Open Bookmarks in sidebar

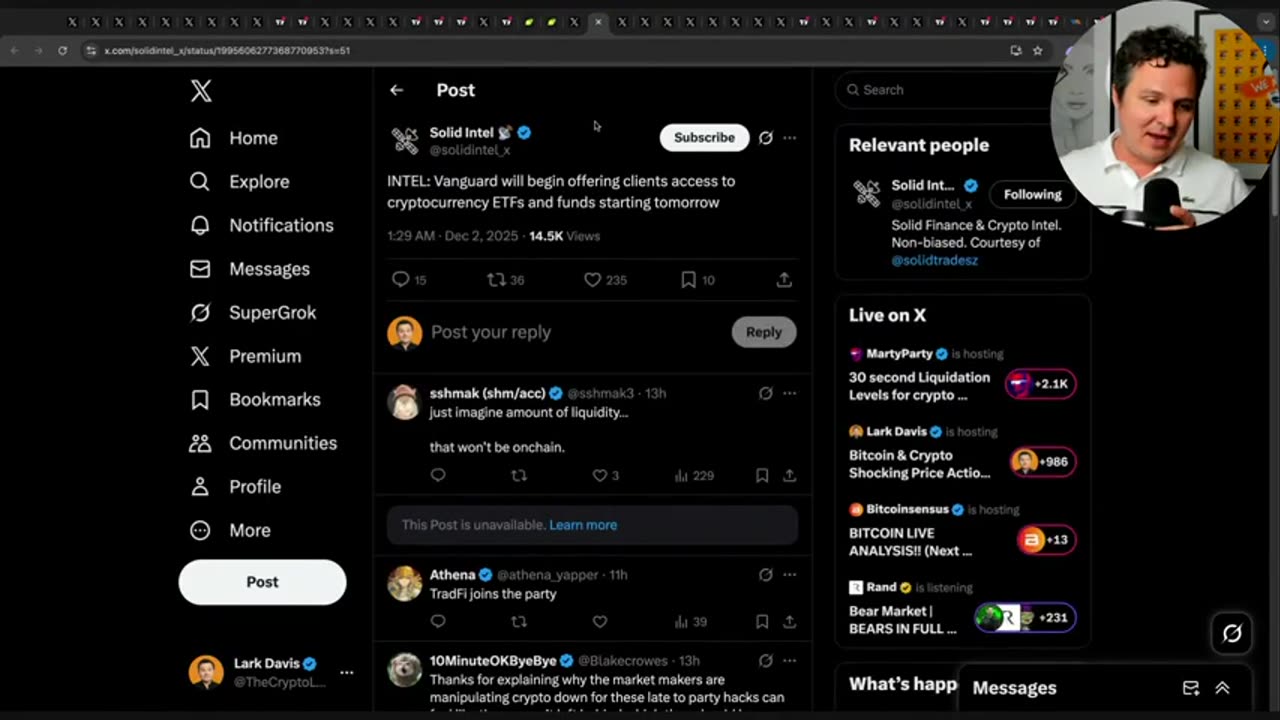tap(255, 399)
